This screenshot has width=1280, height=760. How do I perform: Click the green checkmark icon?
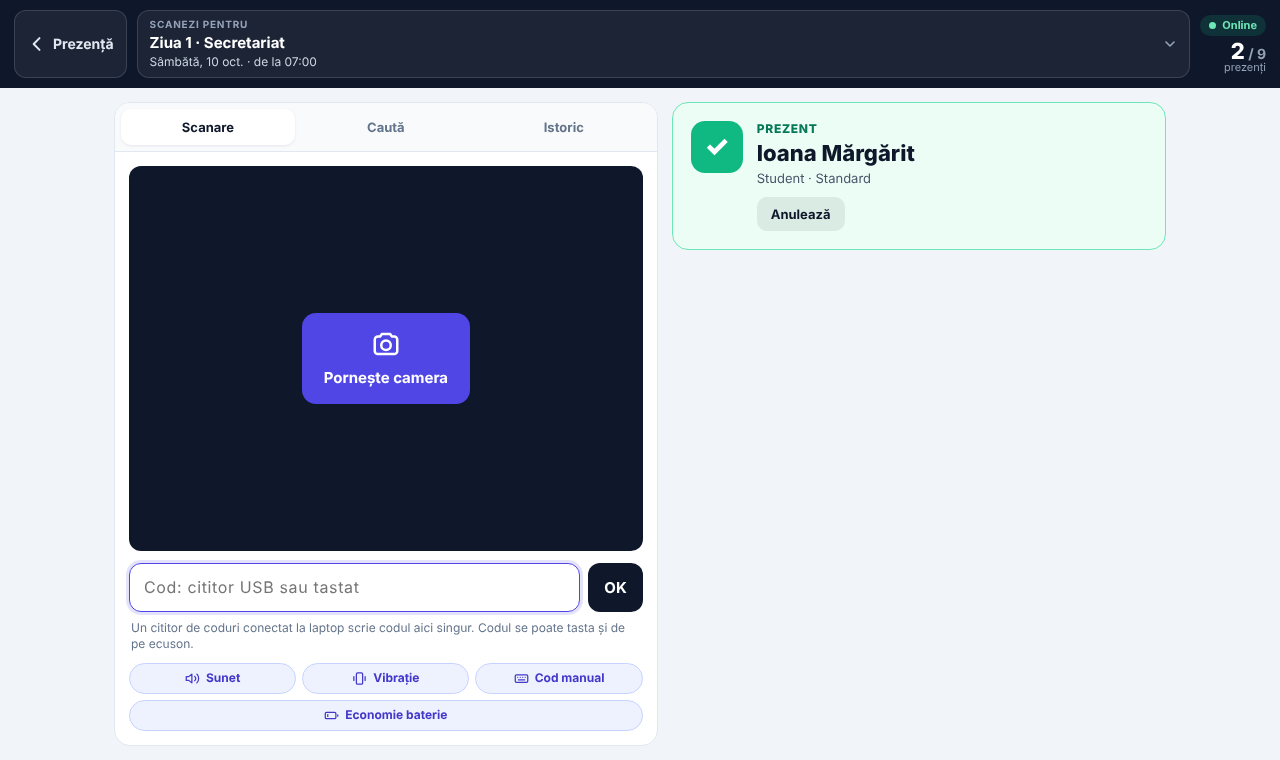point(717,147)
